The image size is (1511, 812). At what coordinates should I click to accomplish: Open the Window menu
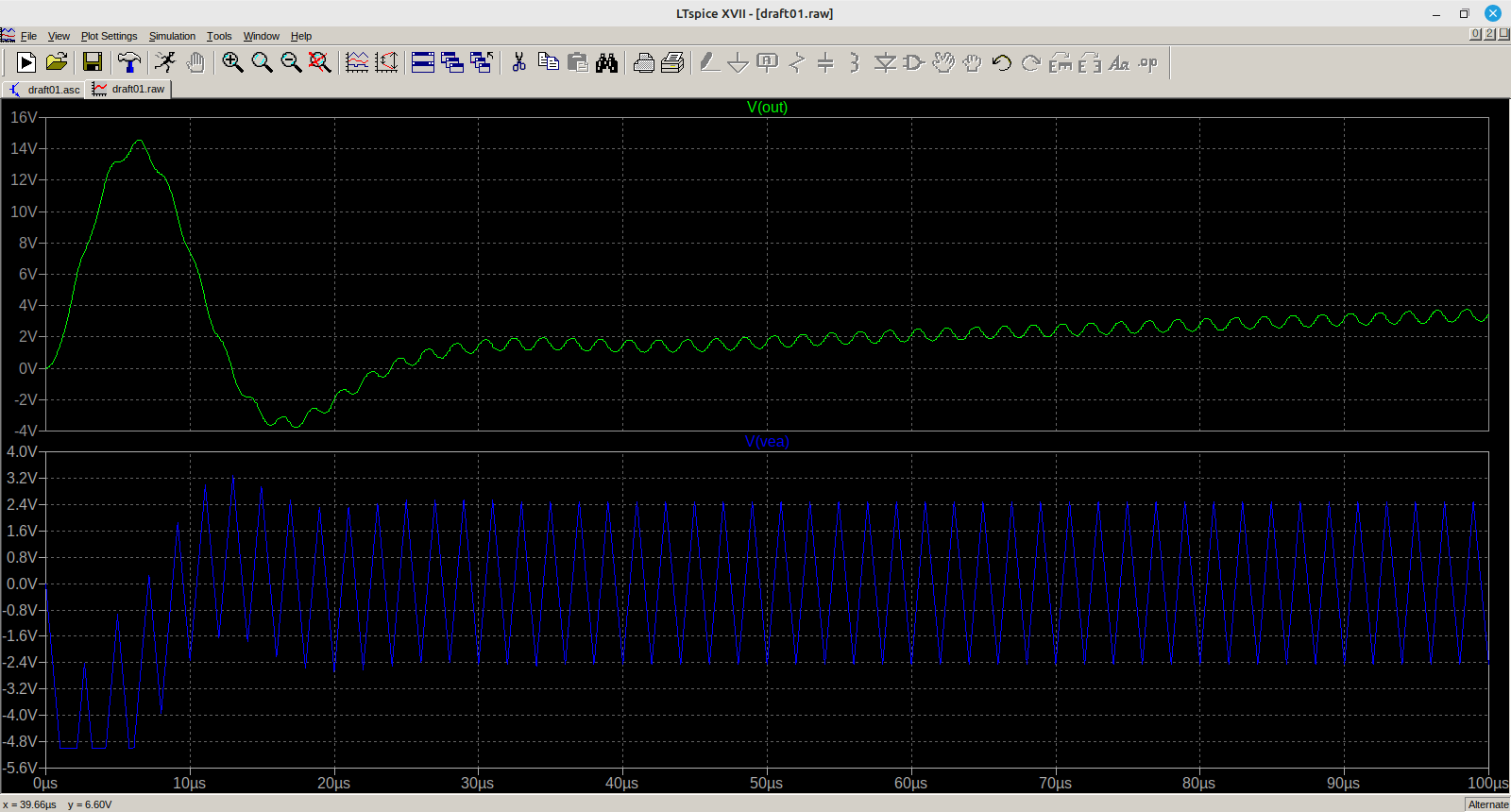point(262,36)
